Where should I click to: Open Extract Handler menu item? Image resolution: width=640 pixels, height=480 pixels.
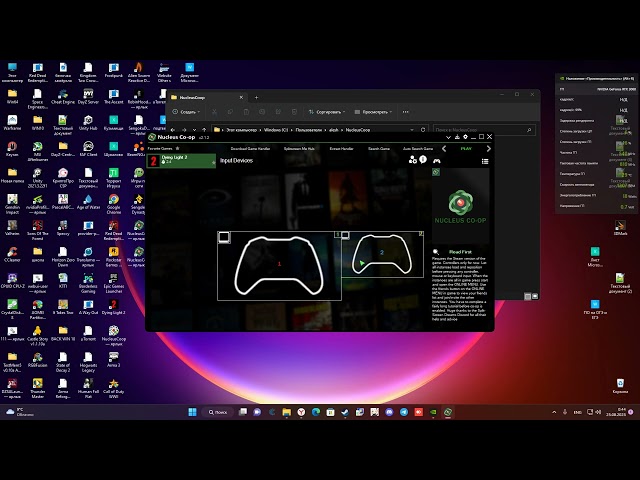tap(342, 149)
